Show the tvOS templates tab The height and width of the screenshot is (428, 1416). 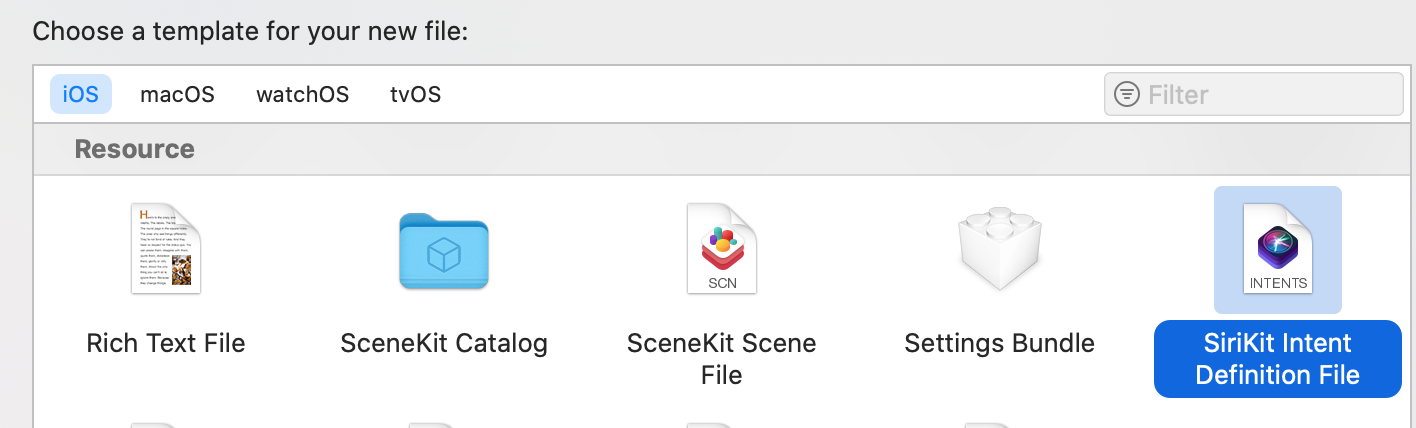(416, 94)
